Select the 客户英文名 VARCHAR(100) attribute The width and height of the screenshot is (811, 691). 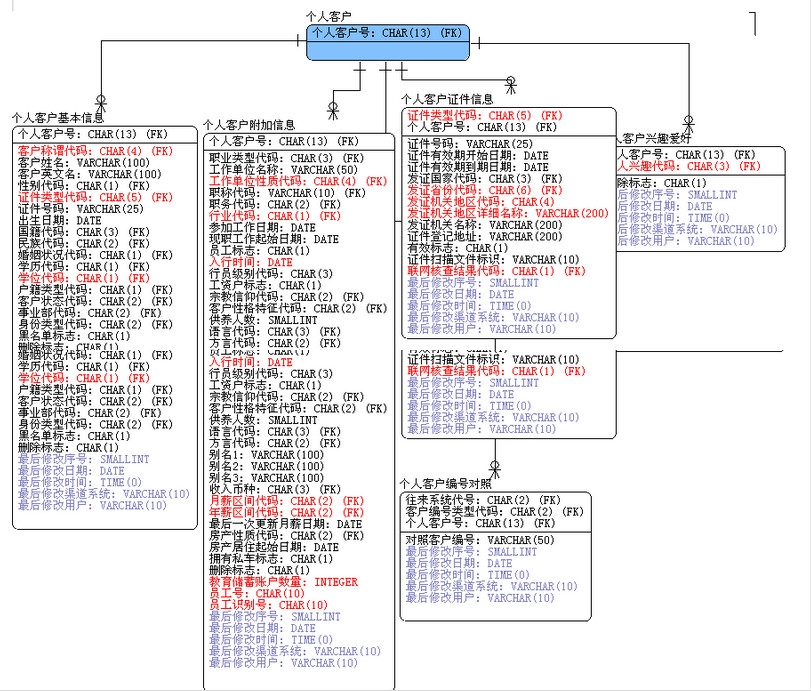click(x=90, y=174)
